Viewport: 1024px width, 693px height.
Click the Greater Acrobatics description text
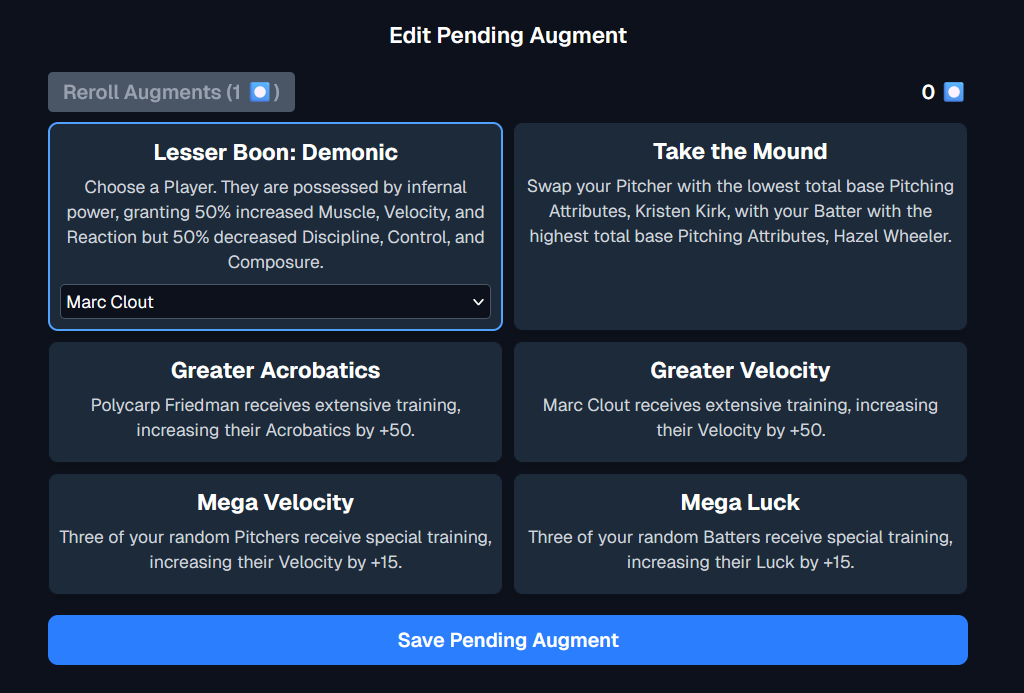(275, 416)
